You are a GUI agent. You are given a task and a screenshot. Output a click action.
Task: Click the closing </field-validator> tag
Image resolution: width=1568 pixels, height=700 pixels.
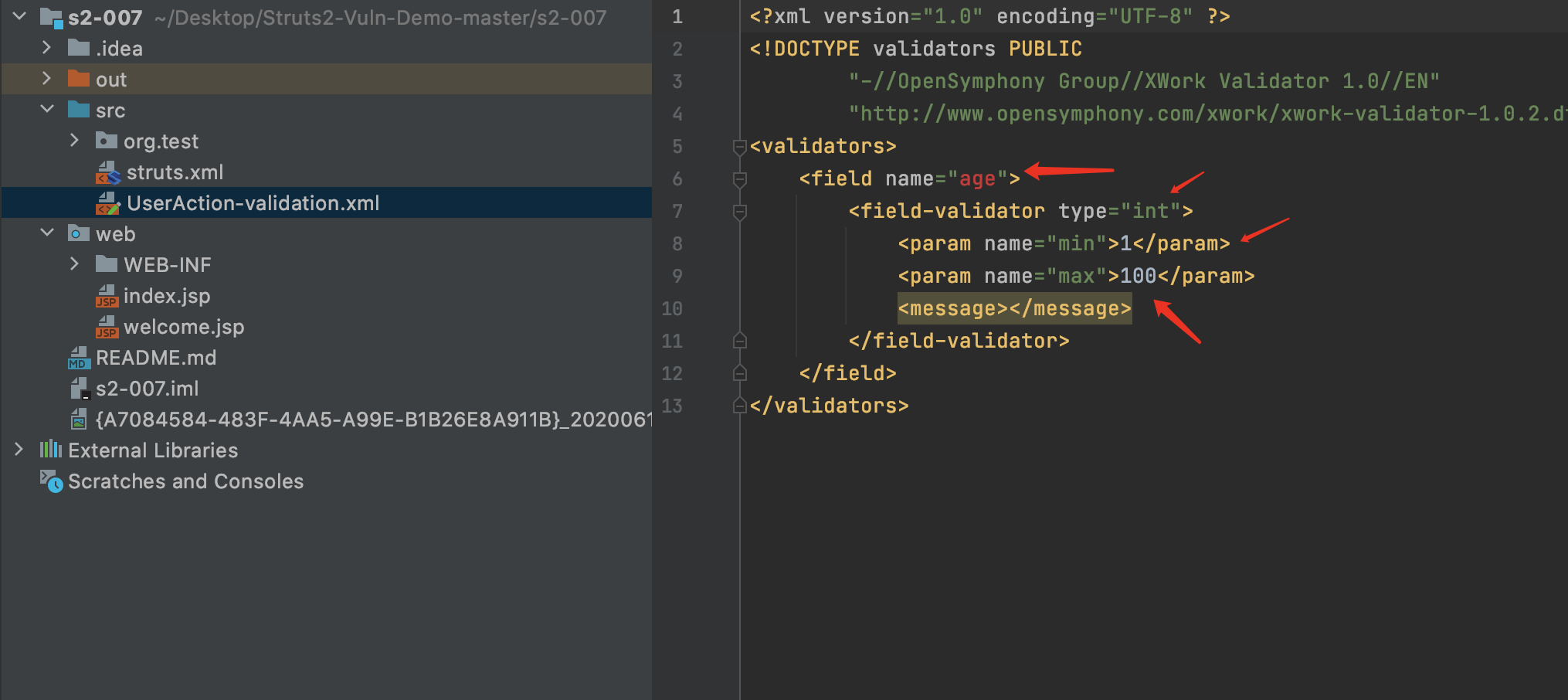point(959,341)
